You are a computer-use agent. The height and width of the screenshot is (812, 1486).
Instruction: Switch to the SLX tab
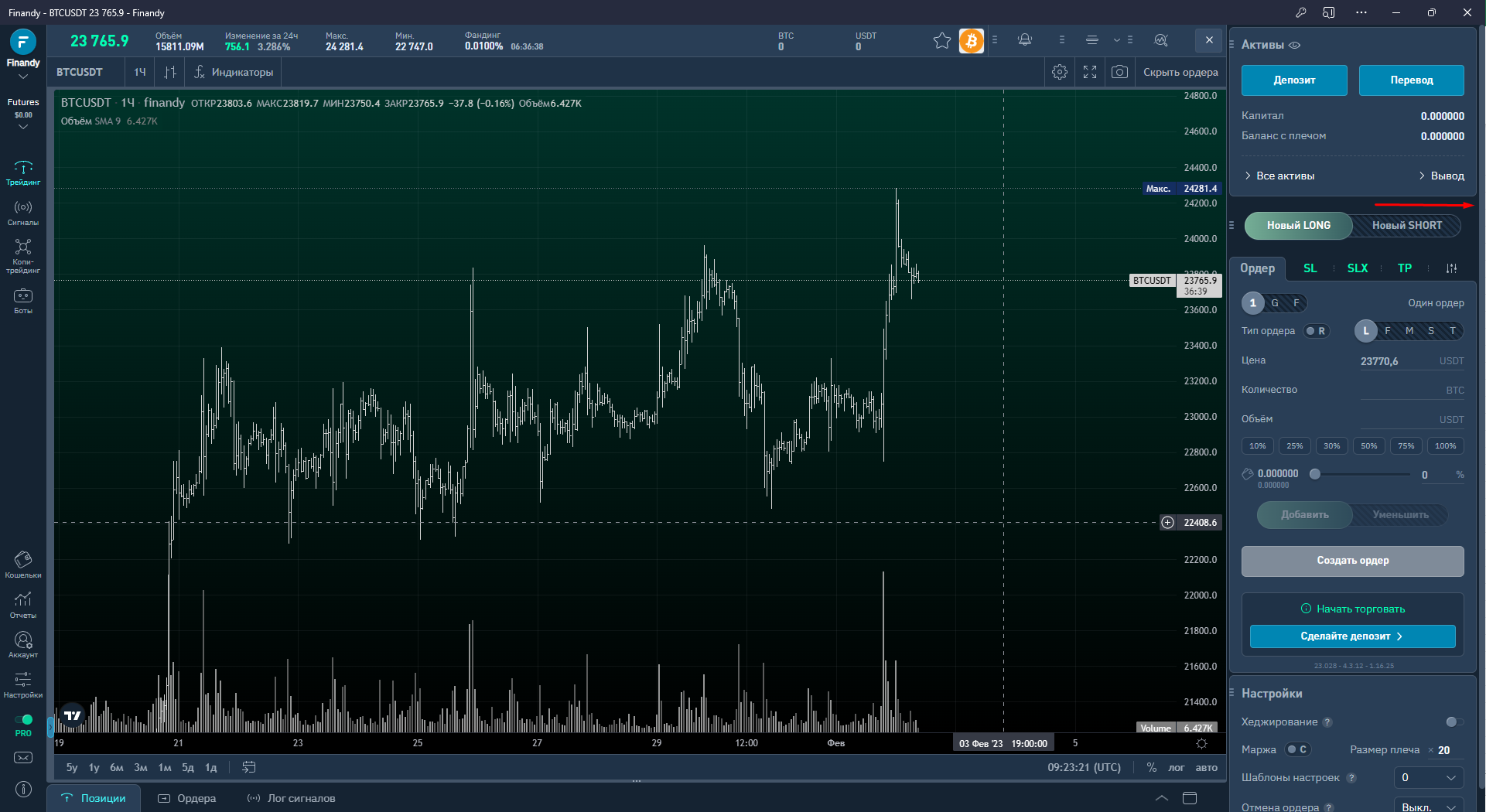1358,268
